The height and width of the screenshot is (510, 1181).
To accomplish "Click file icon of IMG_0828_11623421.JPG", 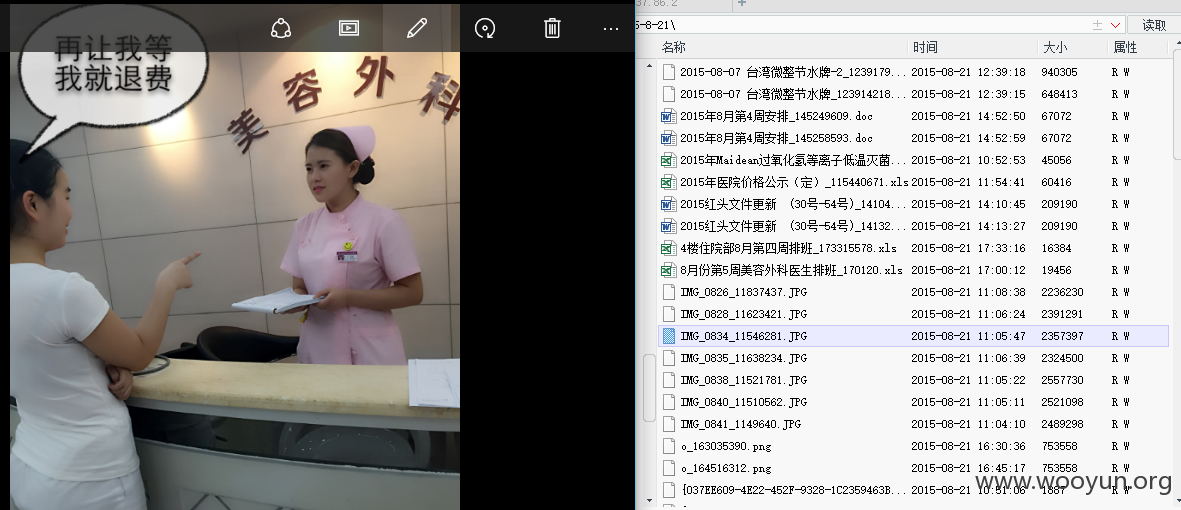I will (x=668, y=313).
